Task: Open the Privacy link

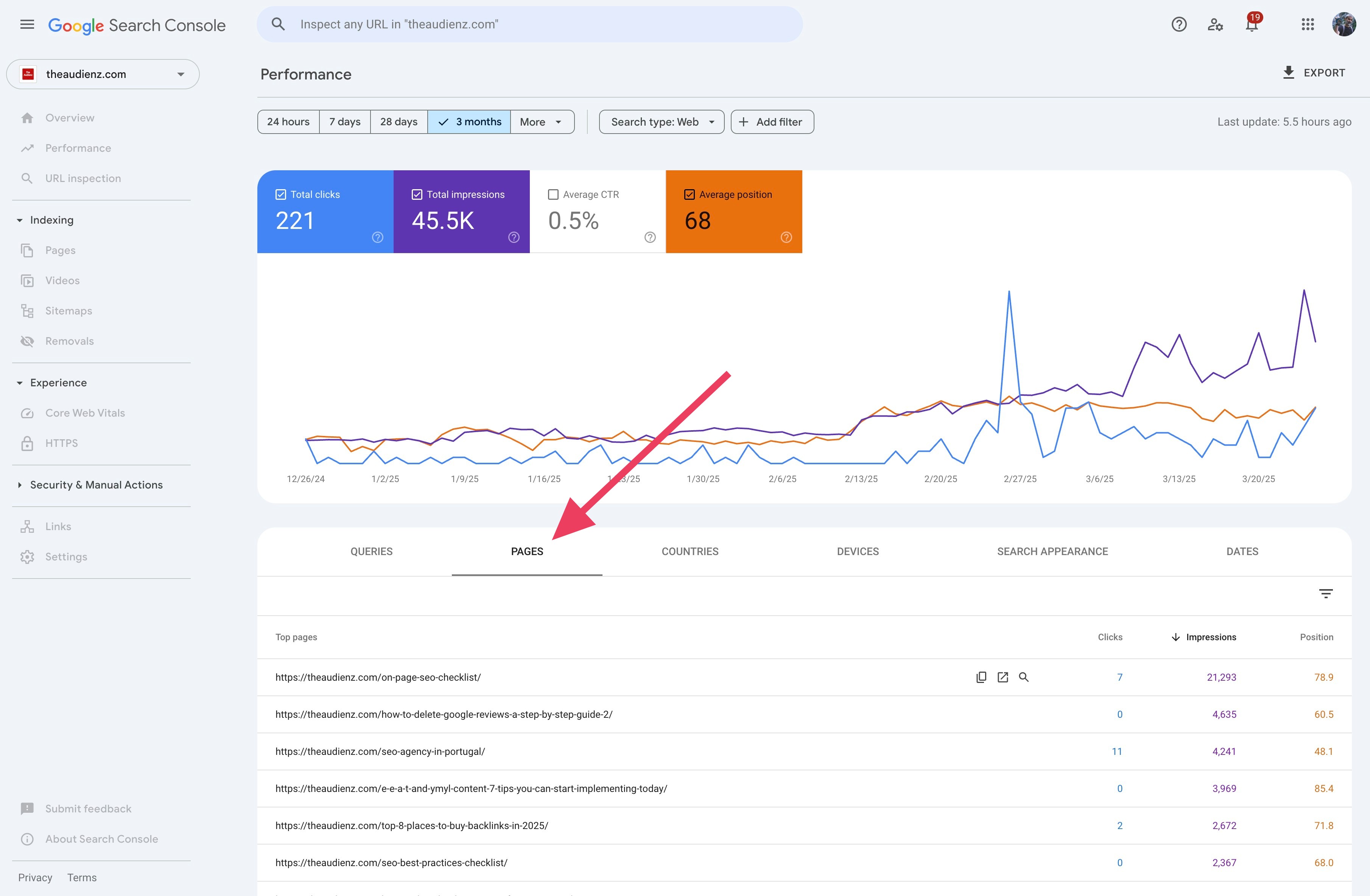Action: (35, 877)
